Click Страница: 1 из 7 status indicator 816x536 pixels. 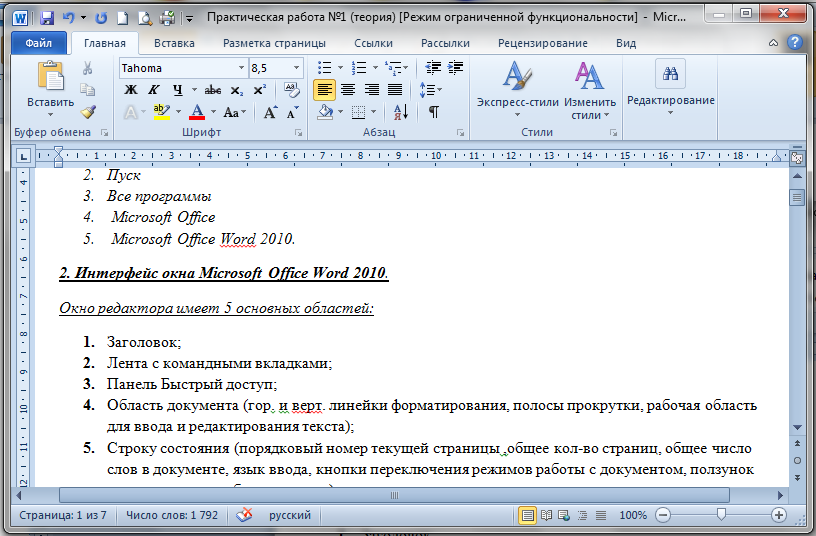[x=63, y=515]
